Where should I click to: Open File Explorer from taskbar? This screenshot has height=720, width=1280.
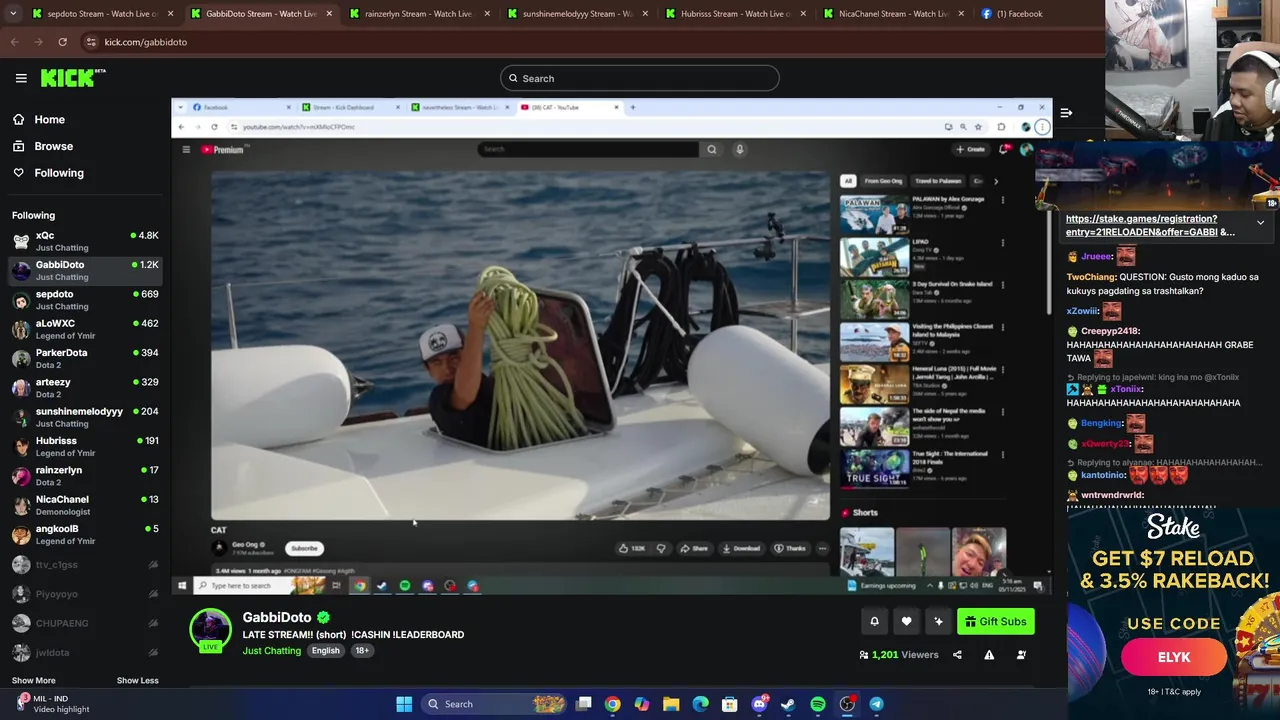point(671,704)
